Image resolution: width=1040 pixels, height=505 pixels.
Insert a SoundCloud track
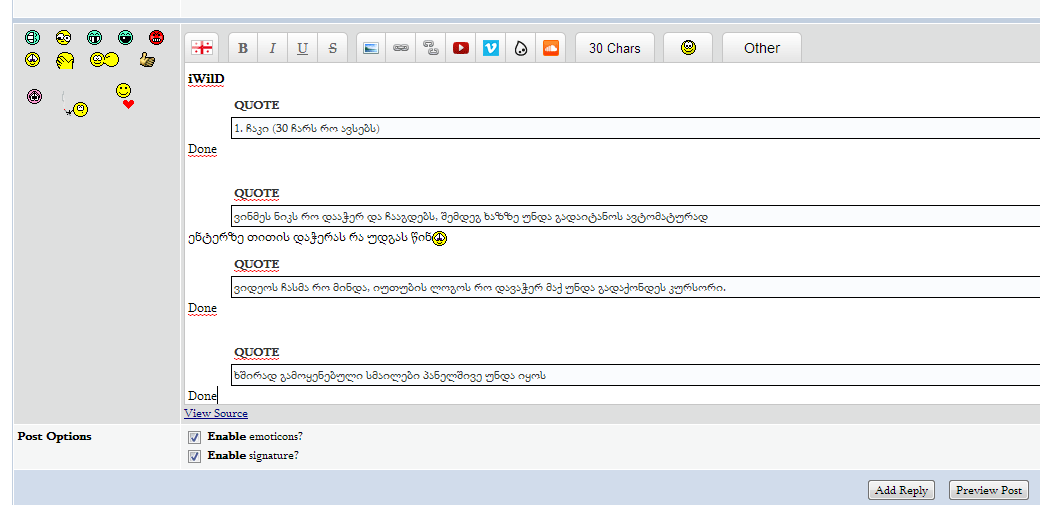(551, 48)
